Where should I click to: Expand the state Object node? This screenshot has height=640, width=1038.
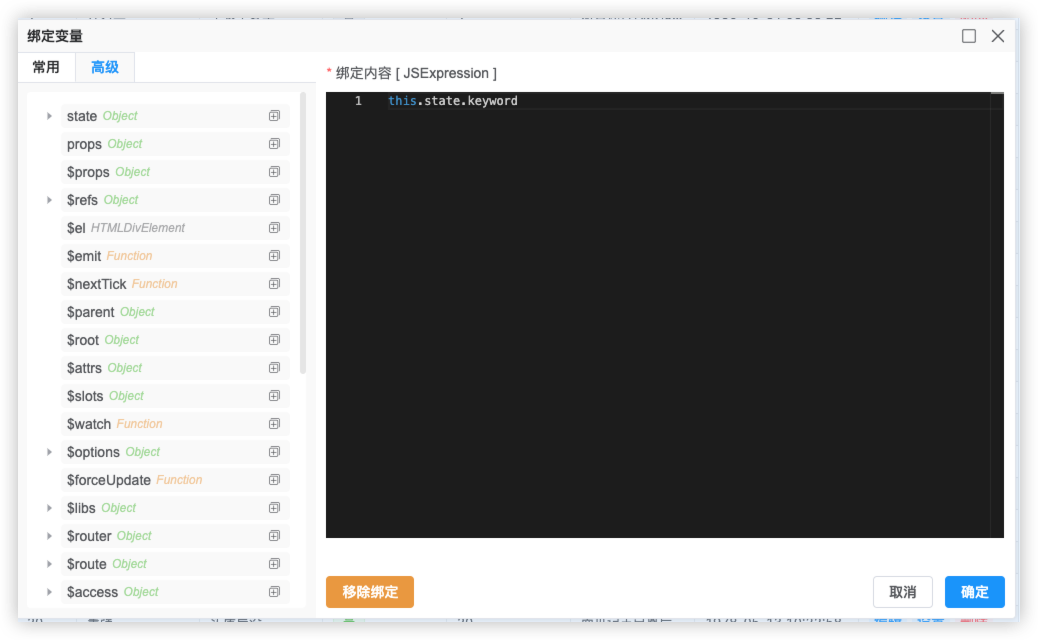point(49,116)
